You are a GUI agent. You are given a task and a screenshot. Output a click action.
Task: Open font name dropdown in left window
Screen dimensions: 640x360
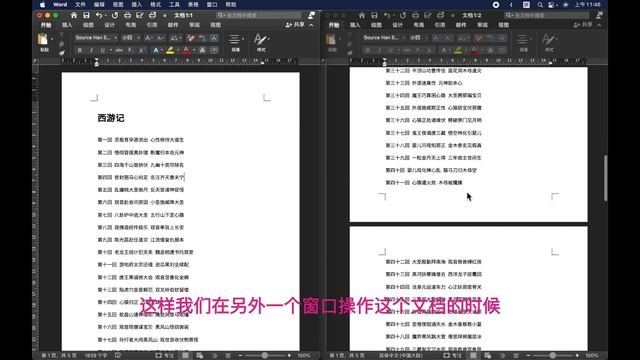click(x=116, y=38)
